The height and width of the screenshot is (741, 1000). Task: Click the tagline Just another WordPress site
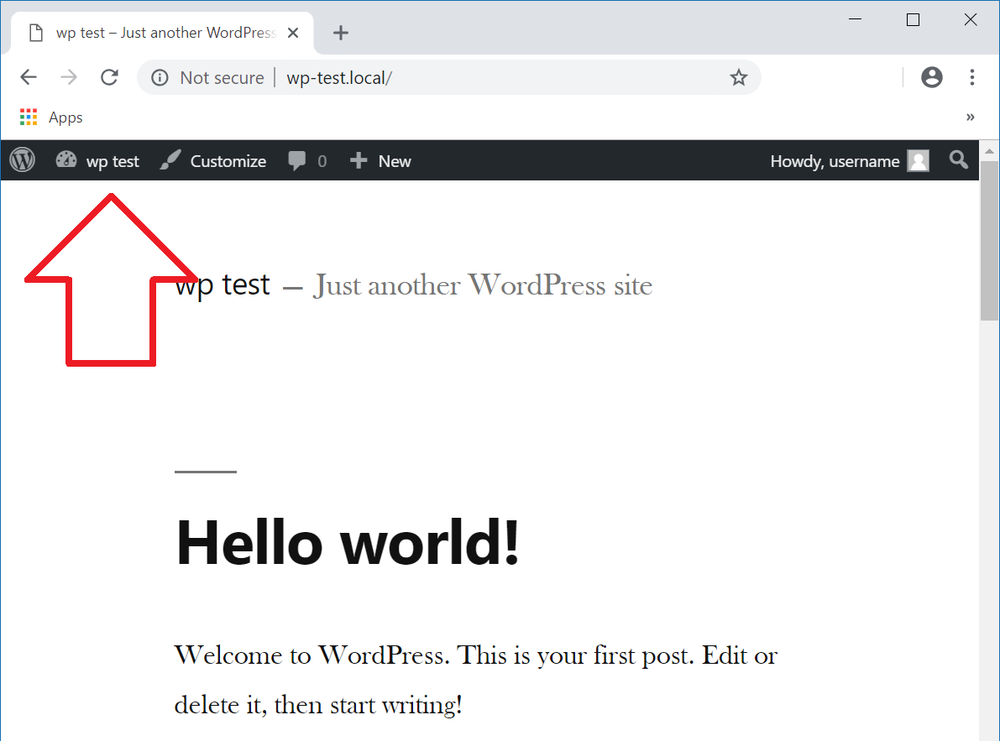tap(483, 285)
